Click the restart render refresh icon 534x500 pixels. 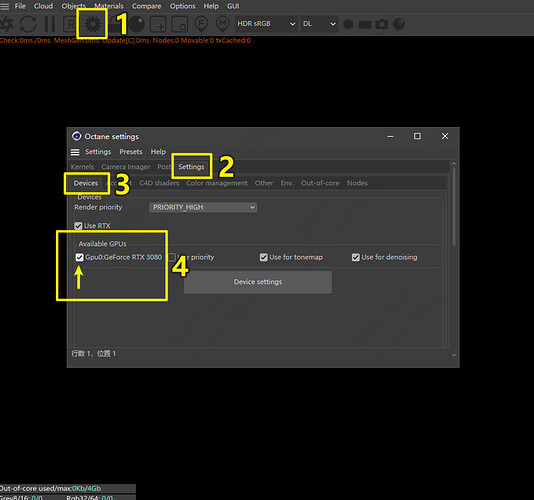[28, 24]
